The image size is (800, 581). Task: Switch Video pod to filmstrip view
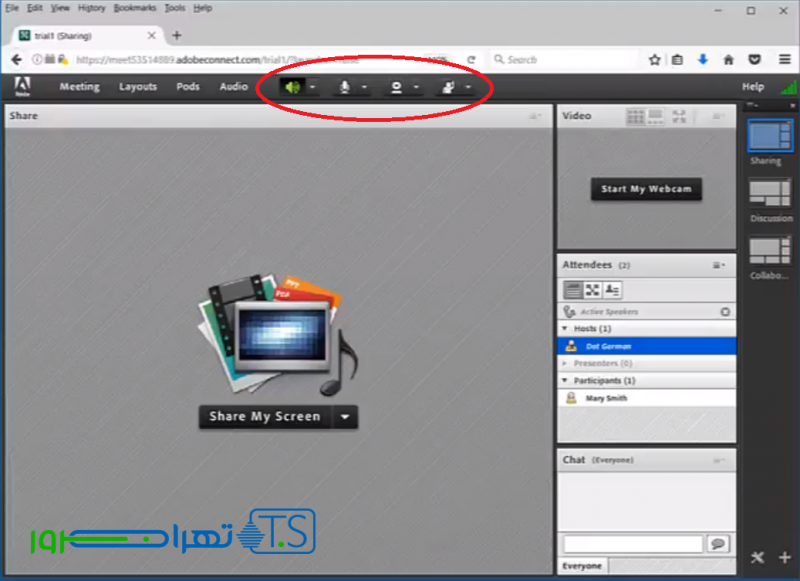tap(656, 117)
